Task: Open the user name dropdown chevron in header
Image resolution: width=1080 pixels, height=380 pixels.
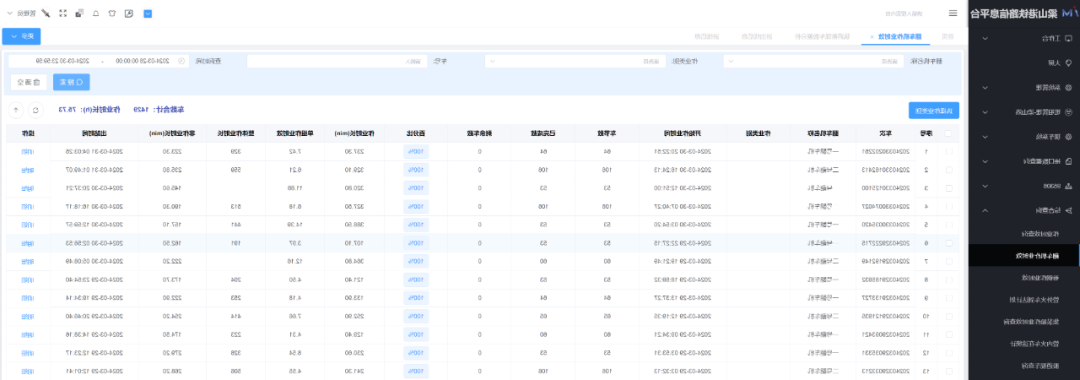Action: [9, 13]
